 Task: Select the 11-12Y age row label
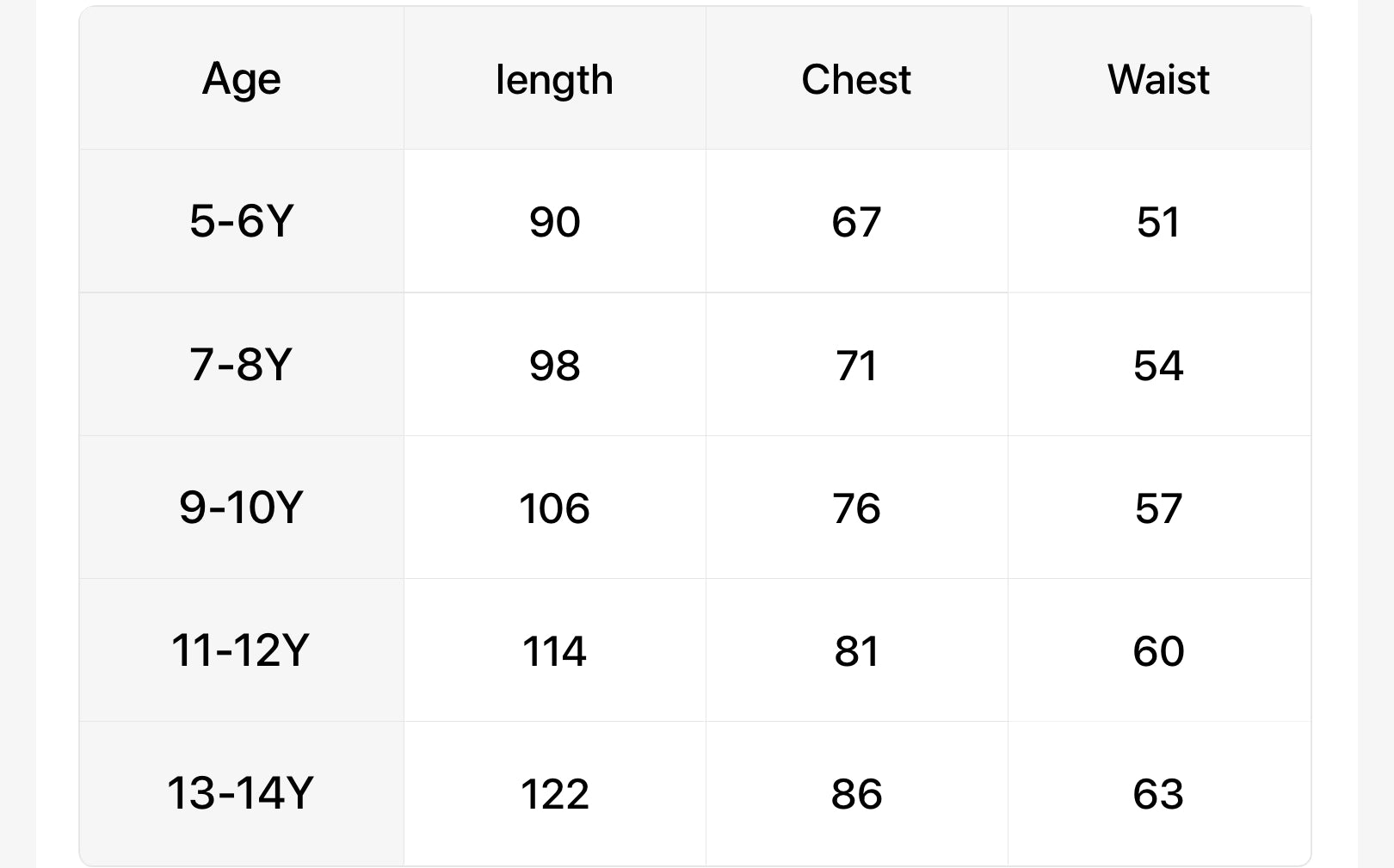pos(241,650)
